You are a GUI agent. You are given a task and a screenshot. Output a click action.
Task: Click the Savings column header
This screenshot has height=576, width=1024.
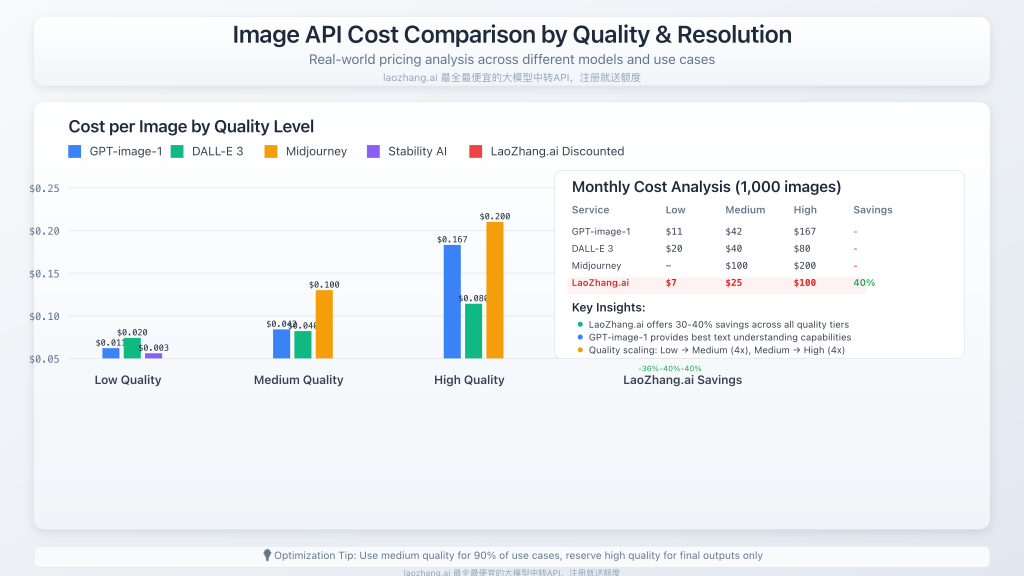872,210
